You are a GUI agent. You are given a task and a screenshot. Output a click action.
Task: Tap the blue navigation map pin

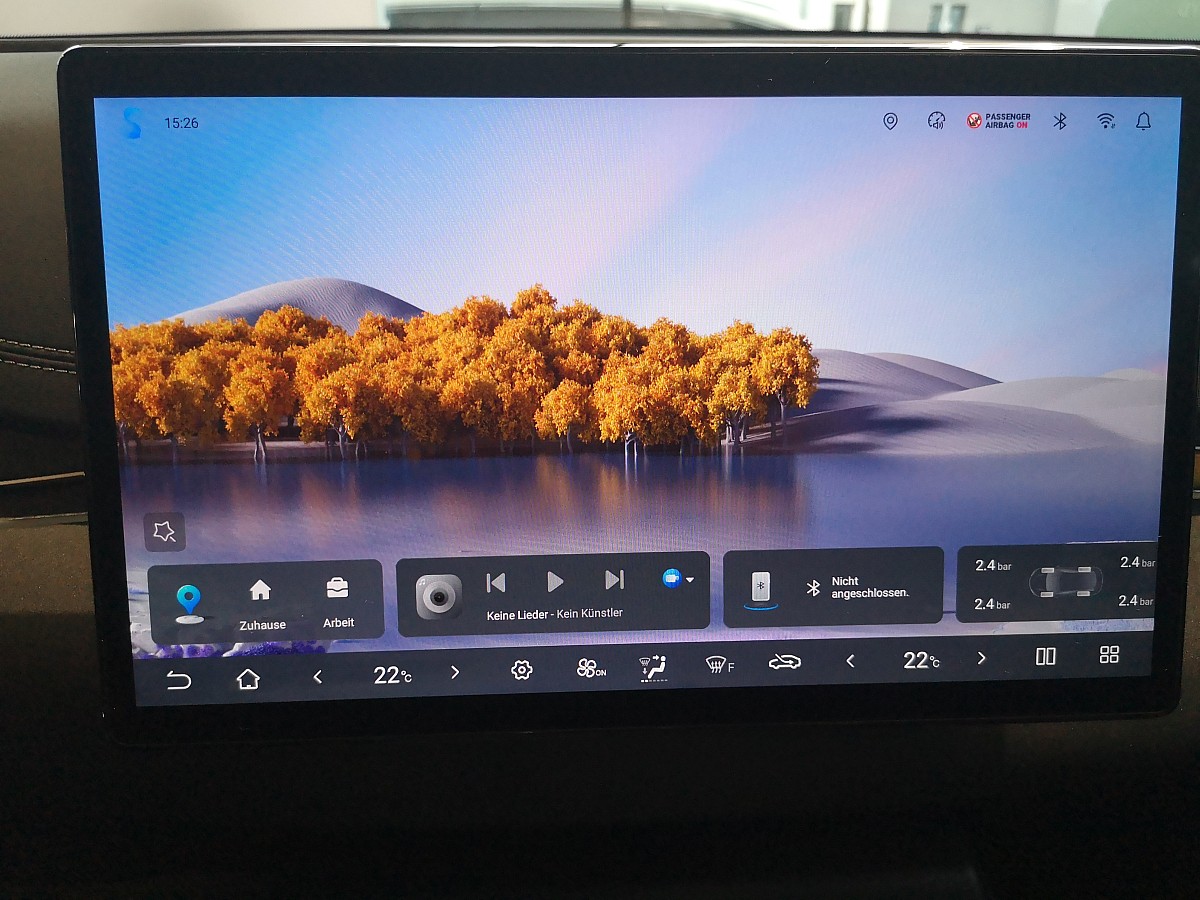point(188,602)
